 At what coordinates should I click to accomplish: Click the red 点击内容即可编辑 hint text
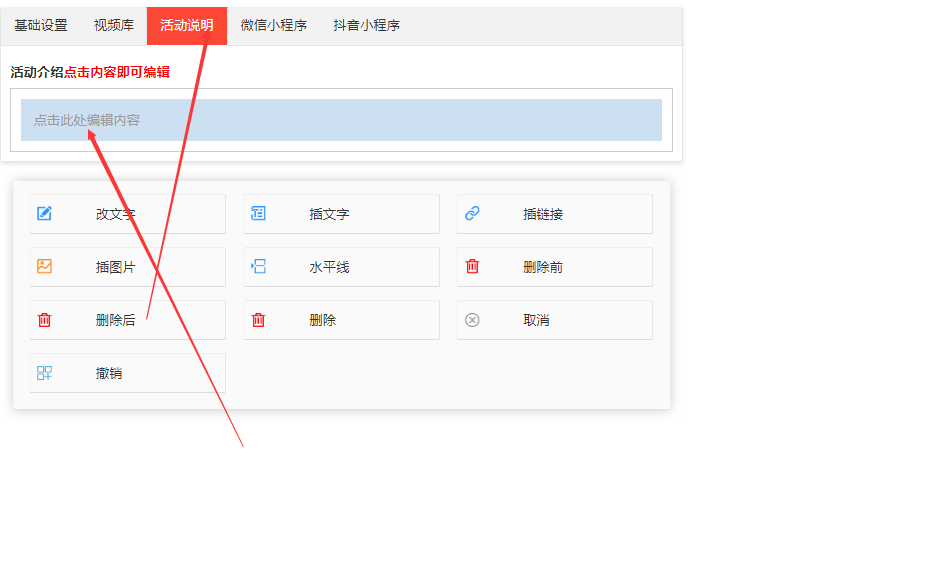tap(117, 73)
